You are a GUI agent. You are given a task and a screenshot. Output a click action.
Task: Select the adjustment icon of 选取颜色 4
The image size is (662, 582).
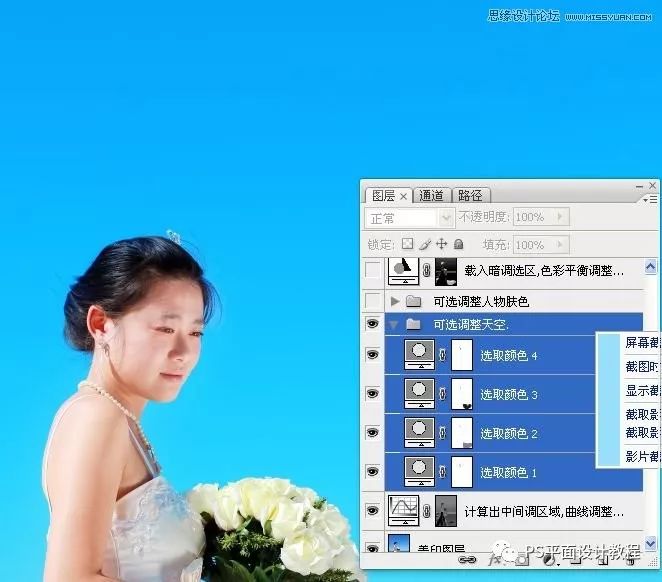[419, 355]
